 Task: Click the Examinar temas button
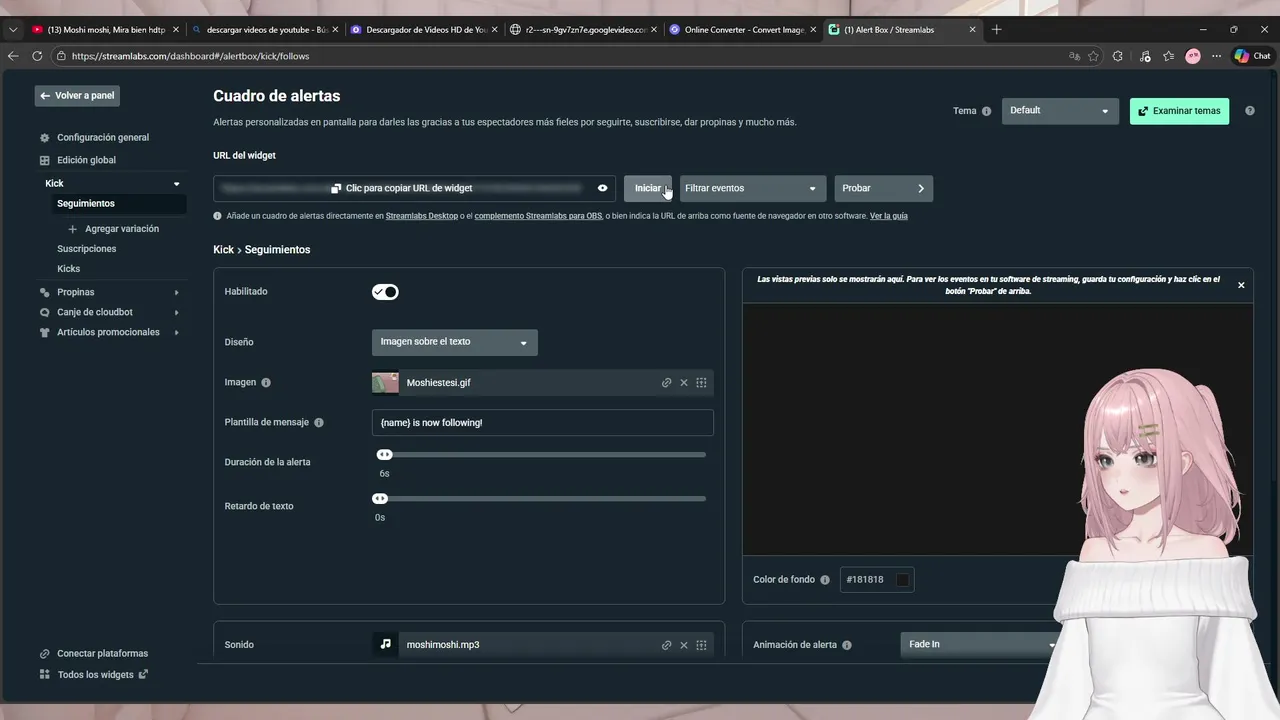point(1179,111)
